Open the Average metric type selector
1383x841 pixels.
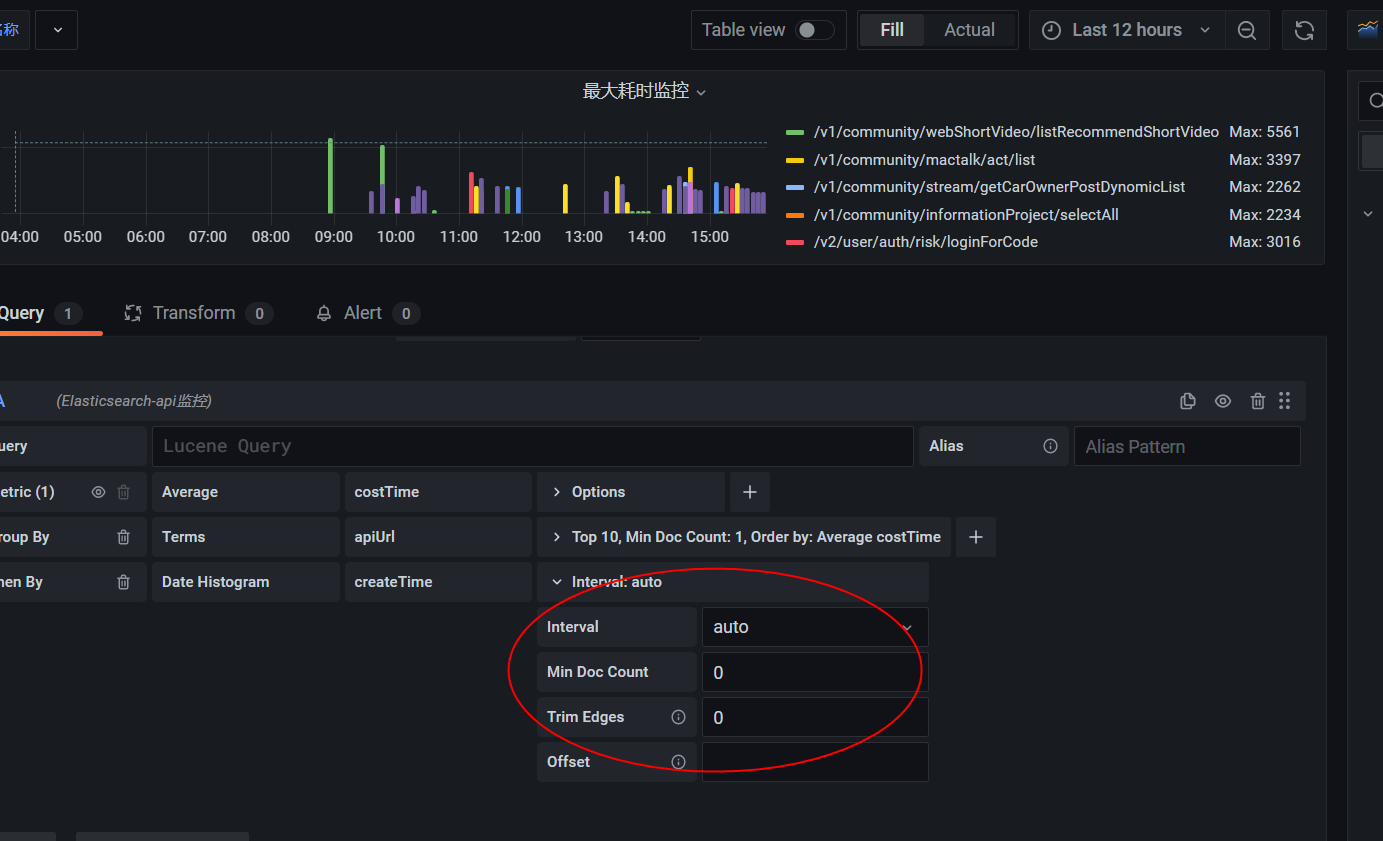point(246,492)
